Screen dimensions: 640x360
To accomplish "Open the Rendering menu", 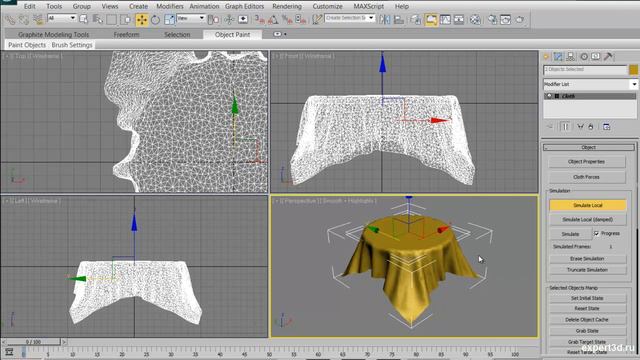I will [287, 7].
